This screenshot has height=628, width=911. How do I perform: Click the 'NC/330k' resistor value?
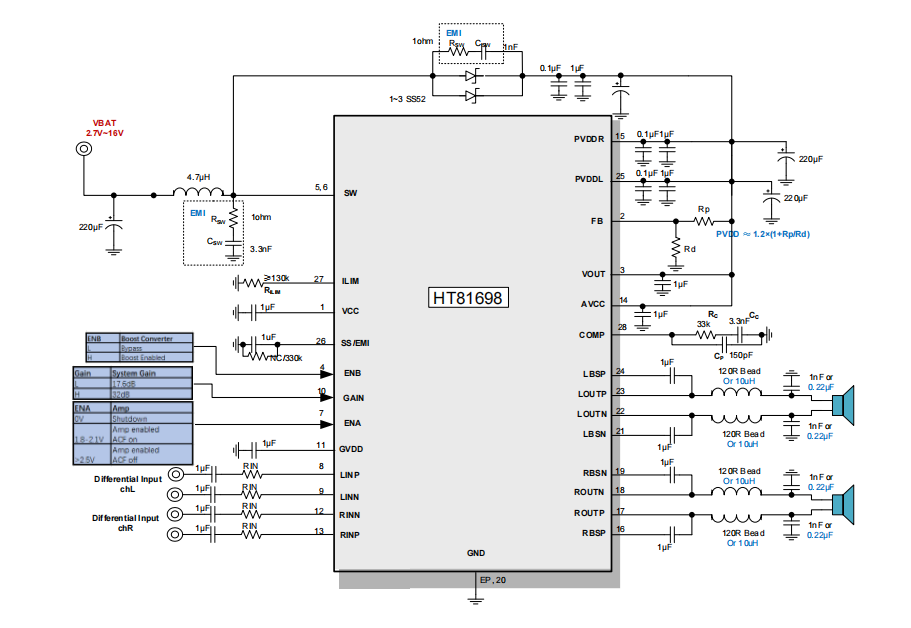[286, 358]
